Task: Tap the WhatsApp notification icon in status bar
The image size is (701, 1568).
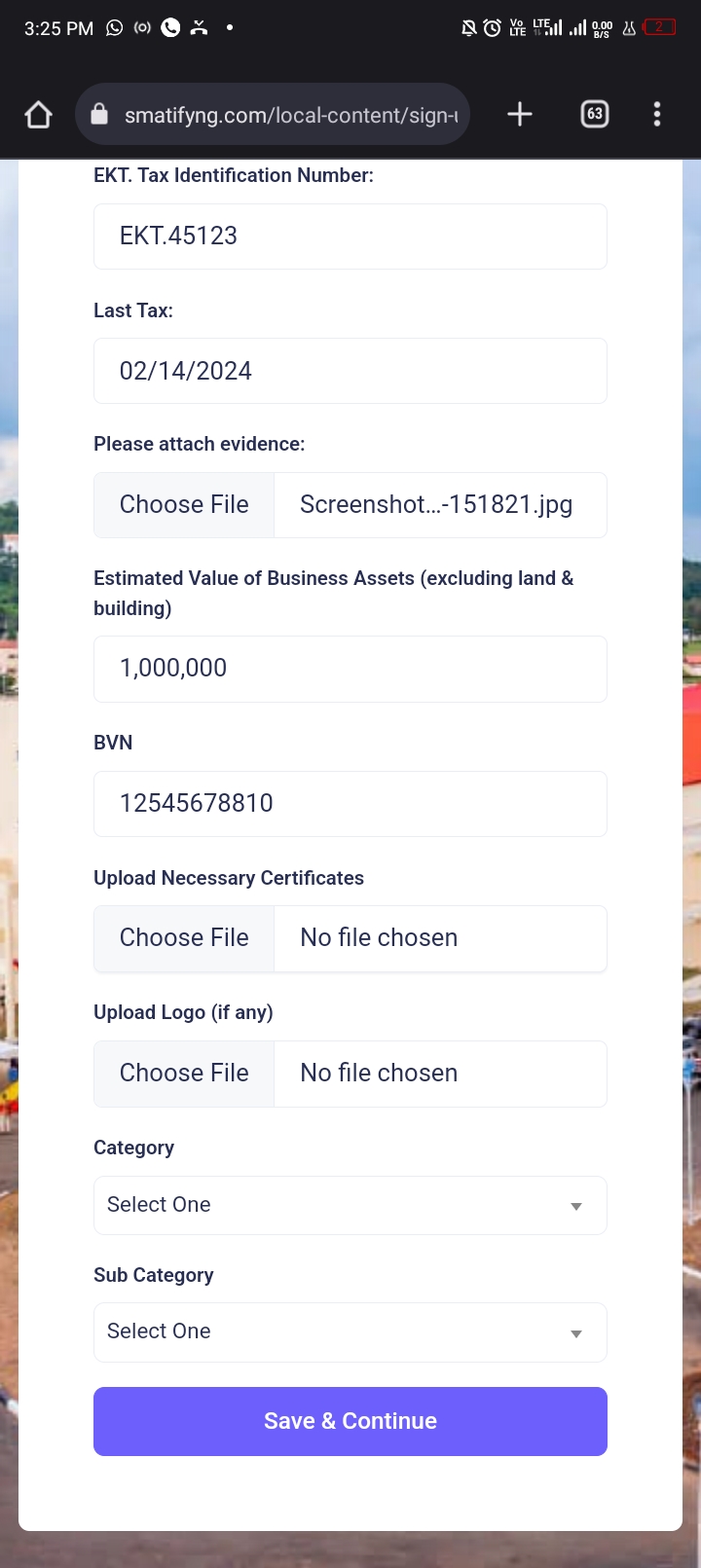Action: click(x=115, y=28)
